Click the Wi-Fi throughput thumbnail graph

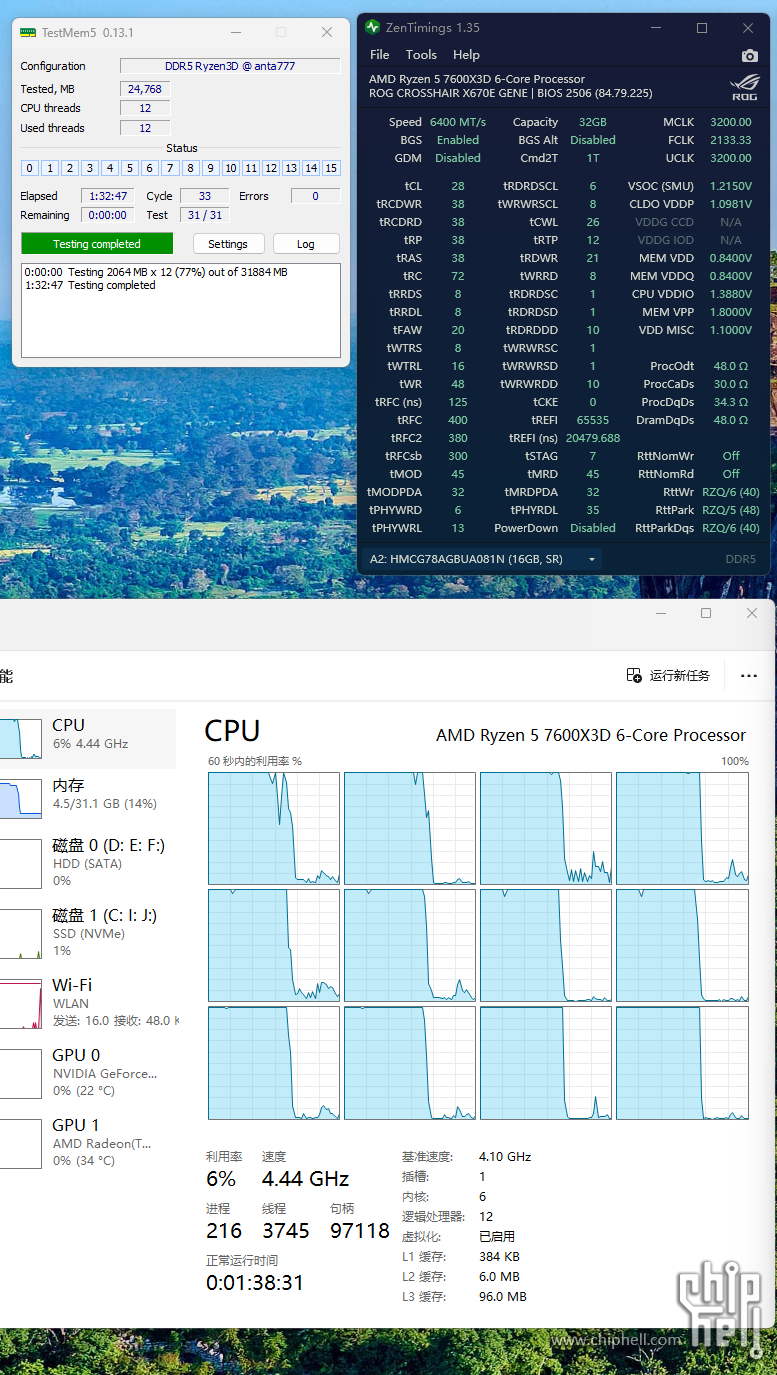click(20, 1004)
